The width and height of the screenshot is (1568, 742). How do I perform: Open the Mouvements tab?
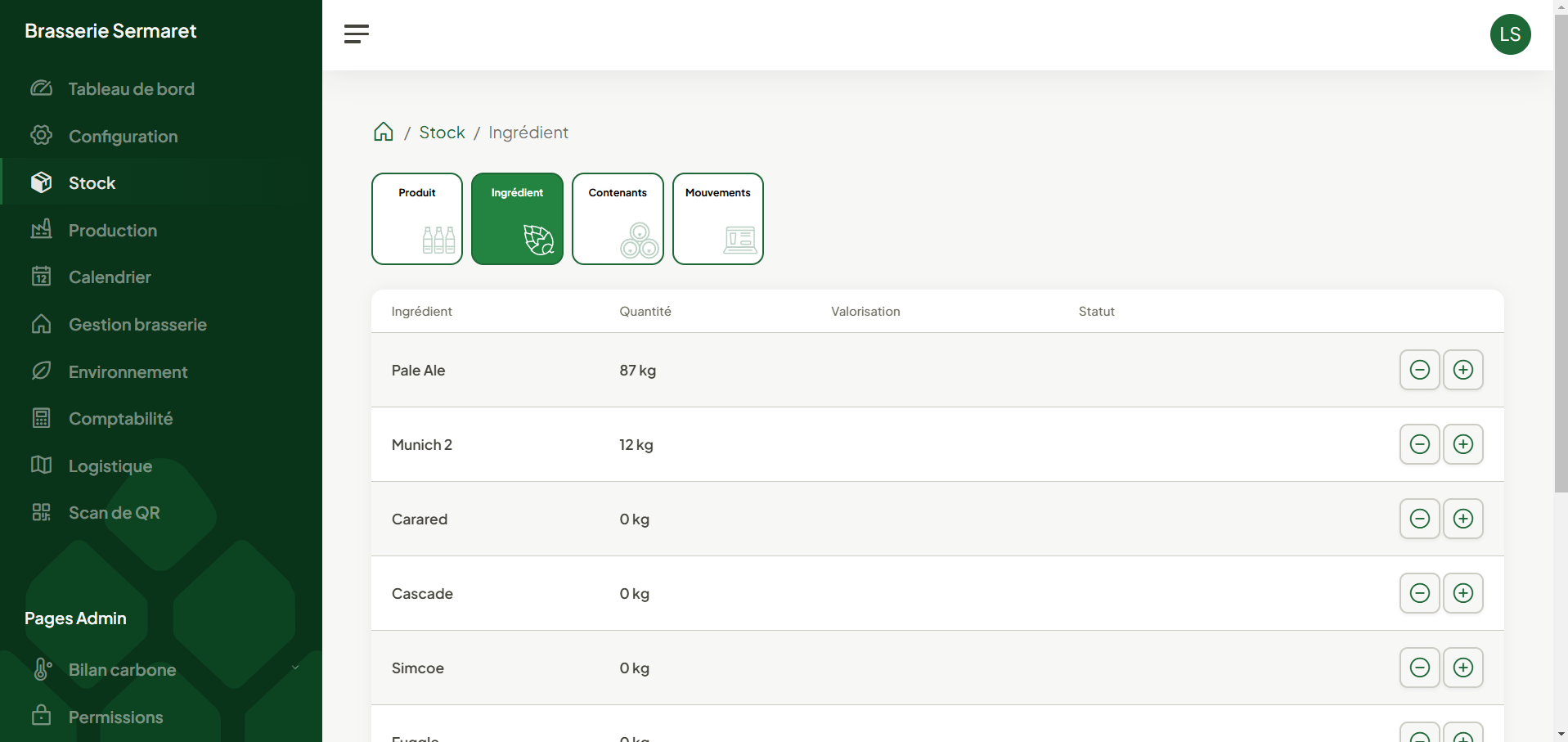[x=717, y=218]
